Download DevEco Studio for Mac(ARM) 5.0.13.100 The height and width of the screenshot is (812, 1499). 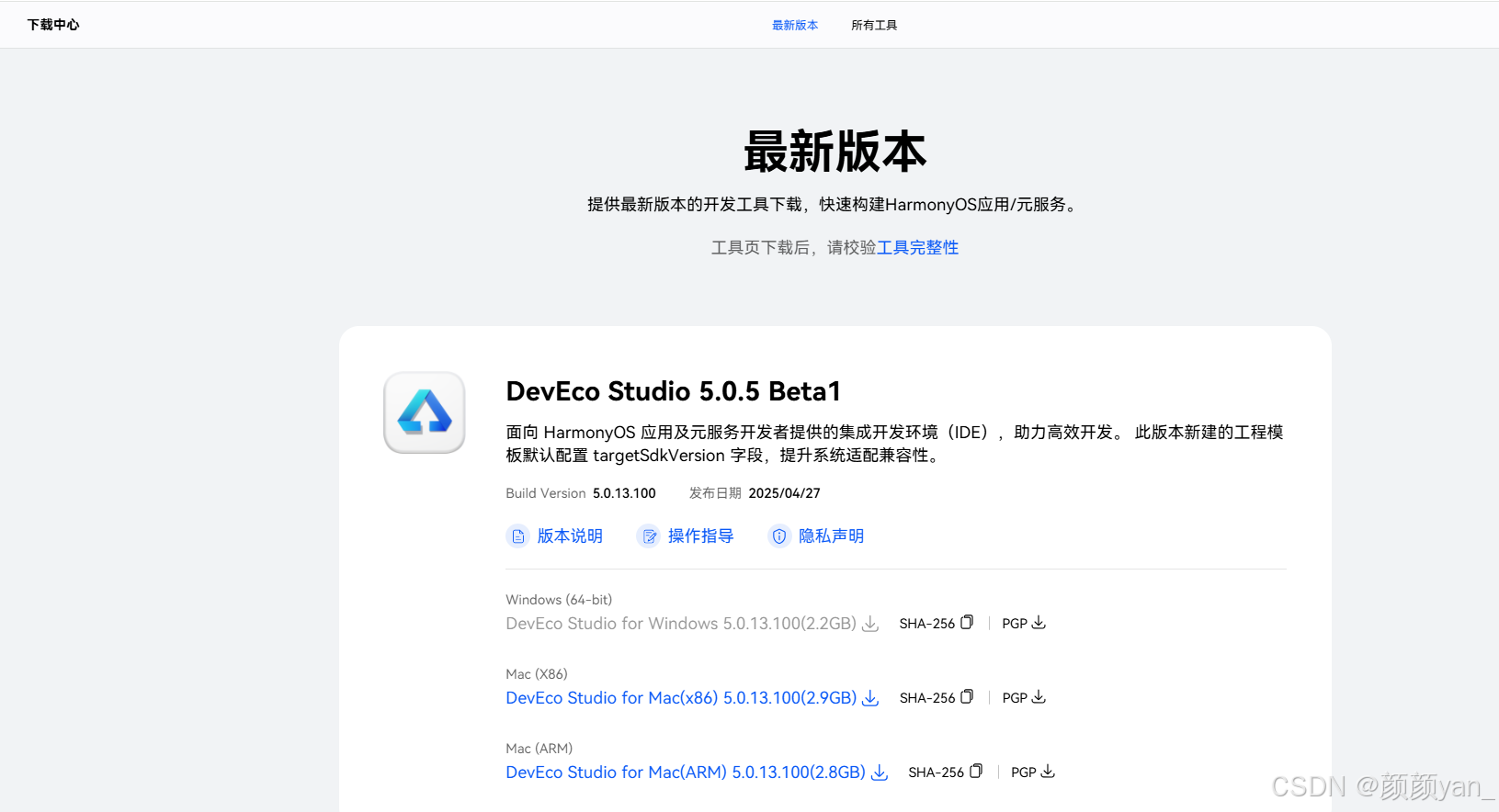point(686,773)
